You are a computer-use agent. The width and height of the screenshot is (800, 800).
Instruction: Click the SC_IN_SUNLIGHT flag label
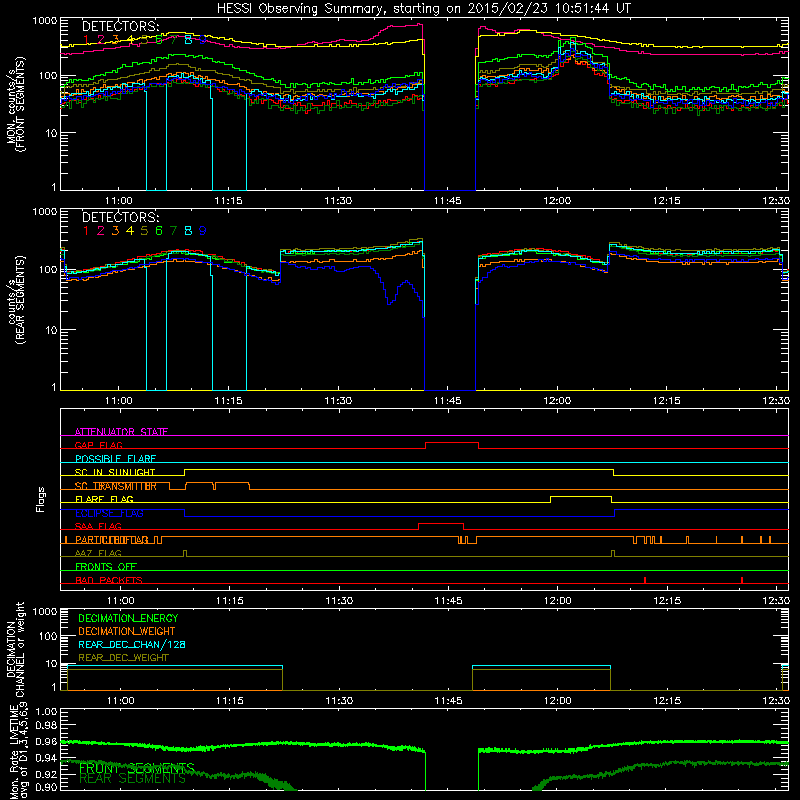(115, 472)
